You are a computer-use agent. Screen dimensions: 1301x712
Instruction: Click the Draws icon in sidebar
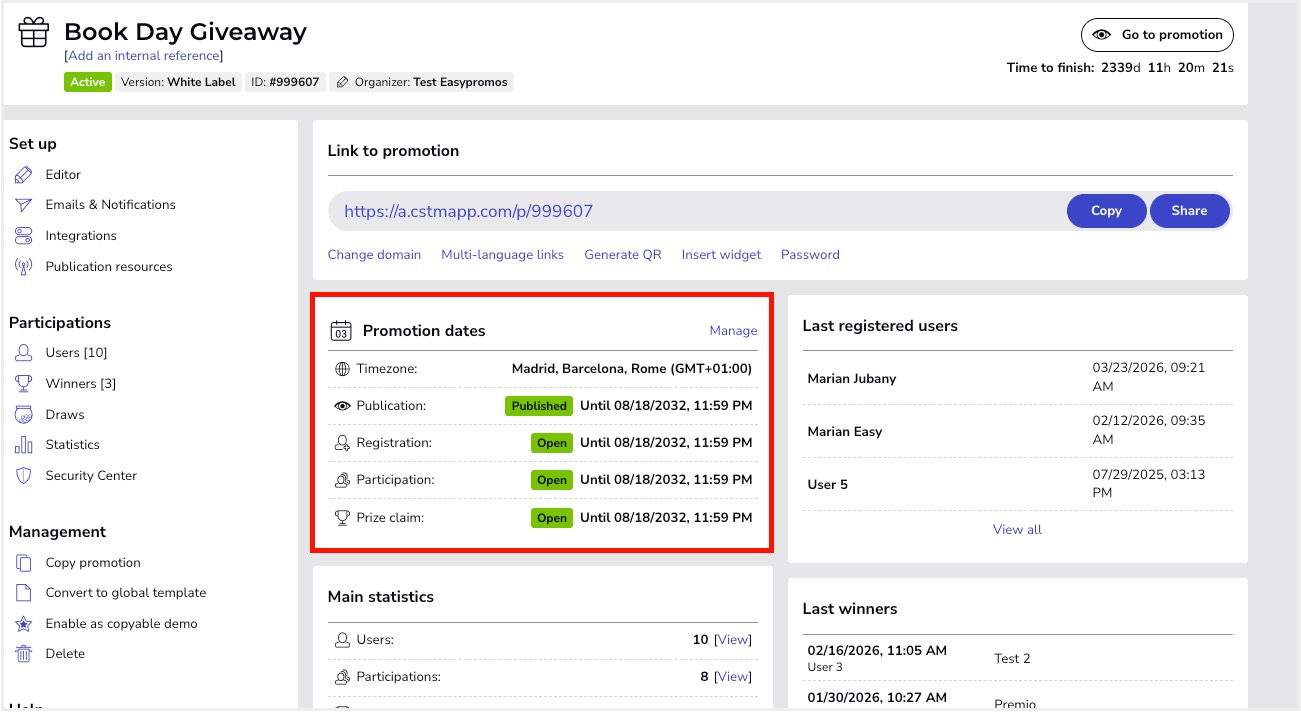coord(24,415)
